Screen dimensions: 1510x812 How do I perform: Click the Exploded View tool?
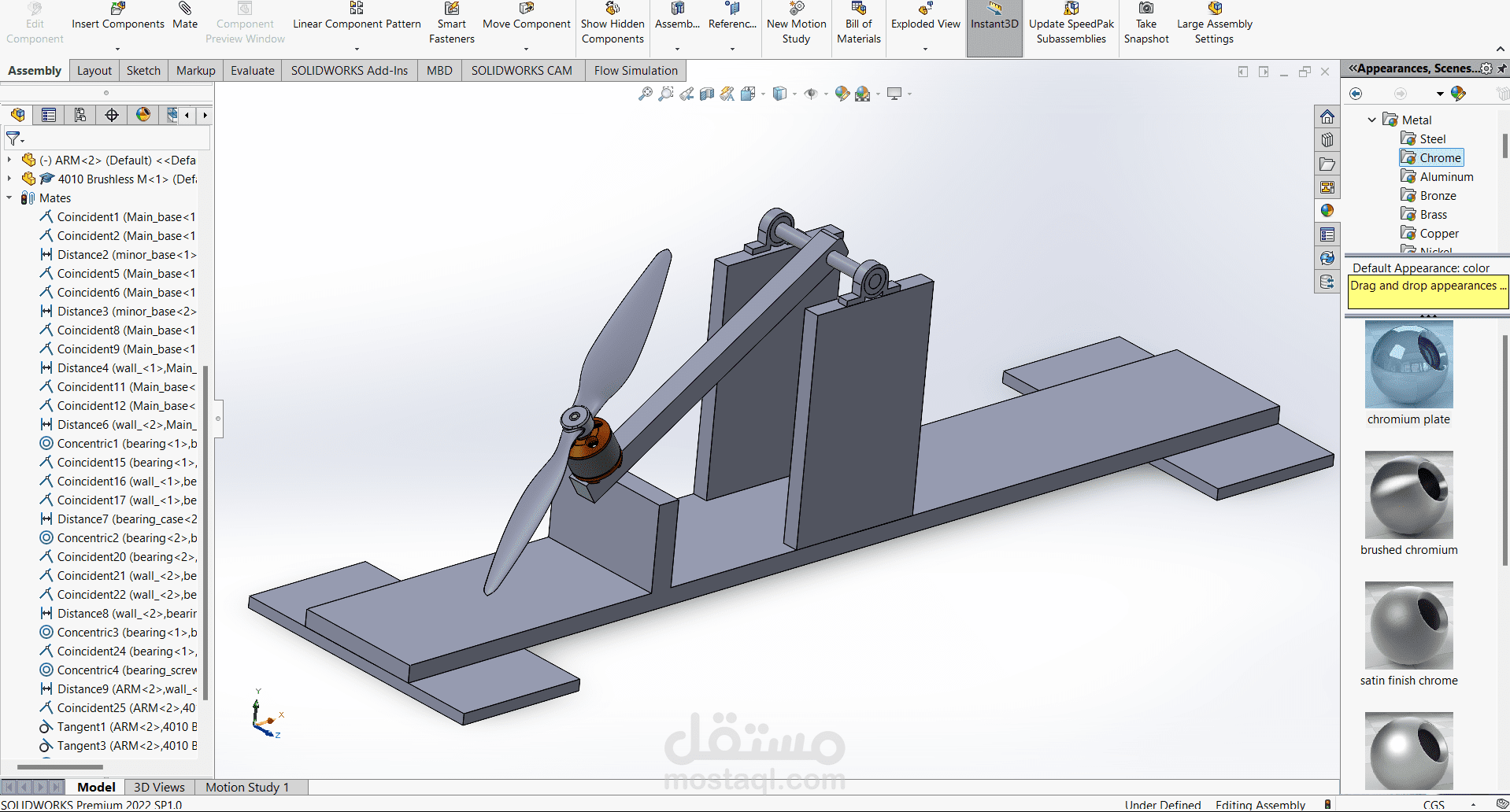click(x=926, y=17)
